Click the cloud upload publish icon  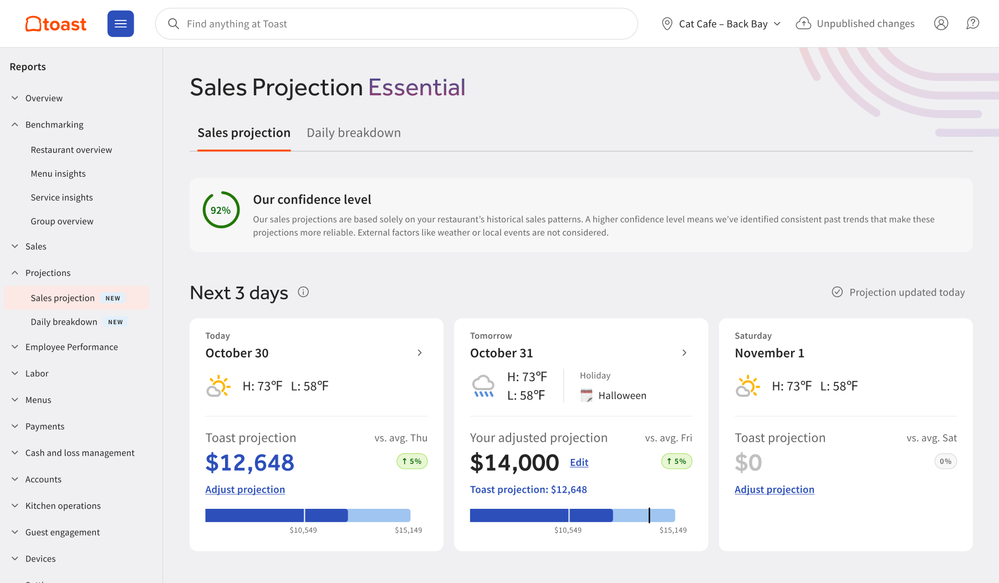tap(803, 24)
